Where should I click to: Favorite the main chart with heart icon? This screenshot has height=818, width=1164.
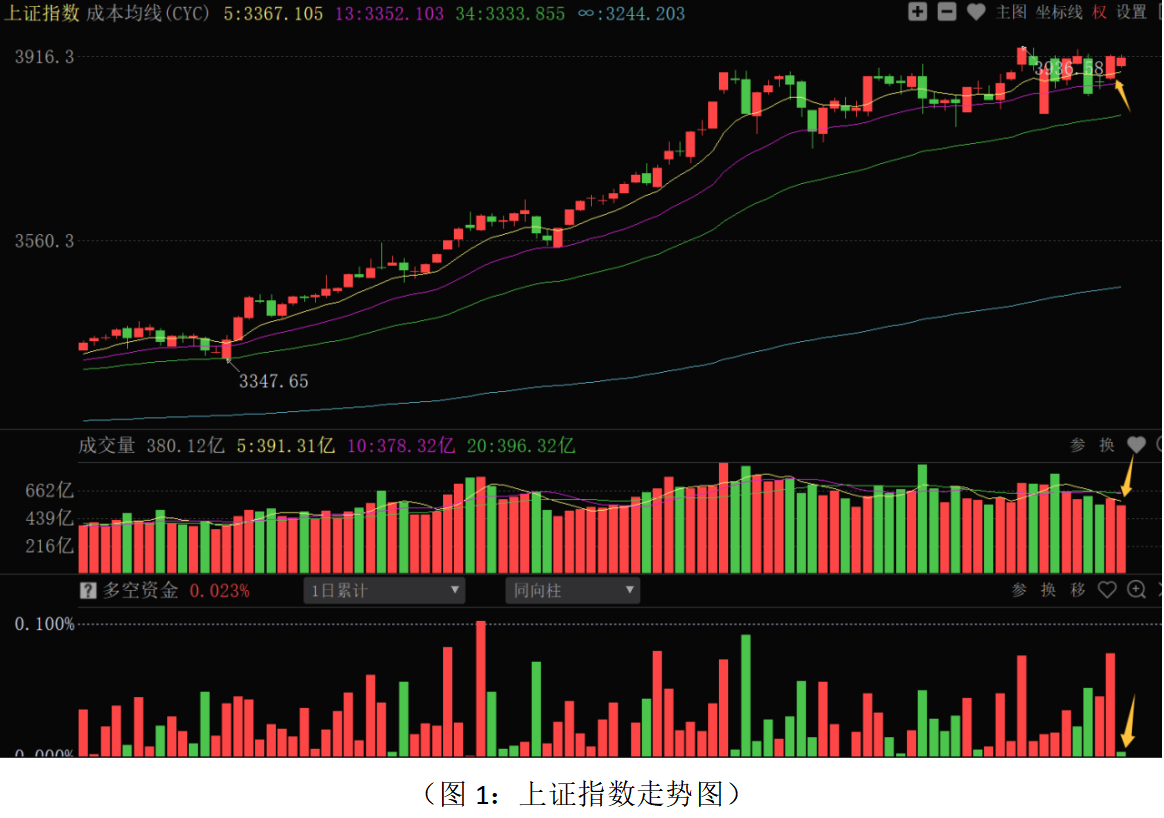pyautogui.click(x=976, y=12)
